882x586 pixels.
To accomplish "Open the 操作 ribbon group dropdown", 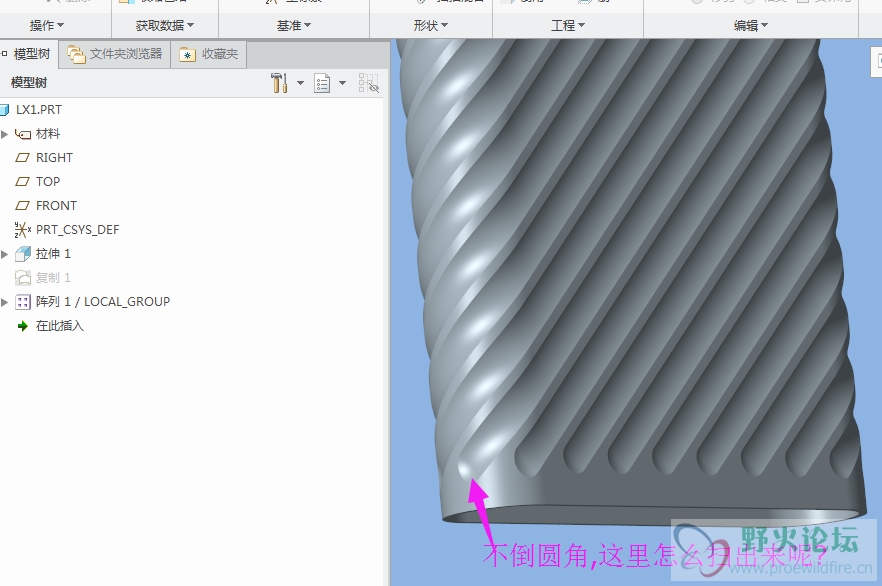I will point(47,25).
